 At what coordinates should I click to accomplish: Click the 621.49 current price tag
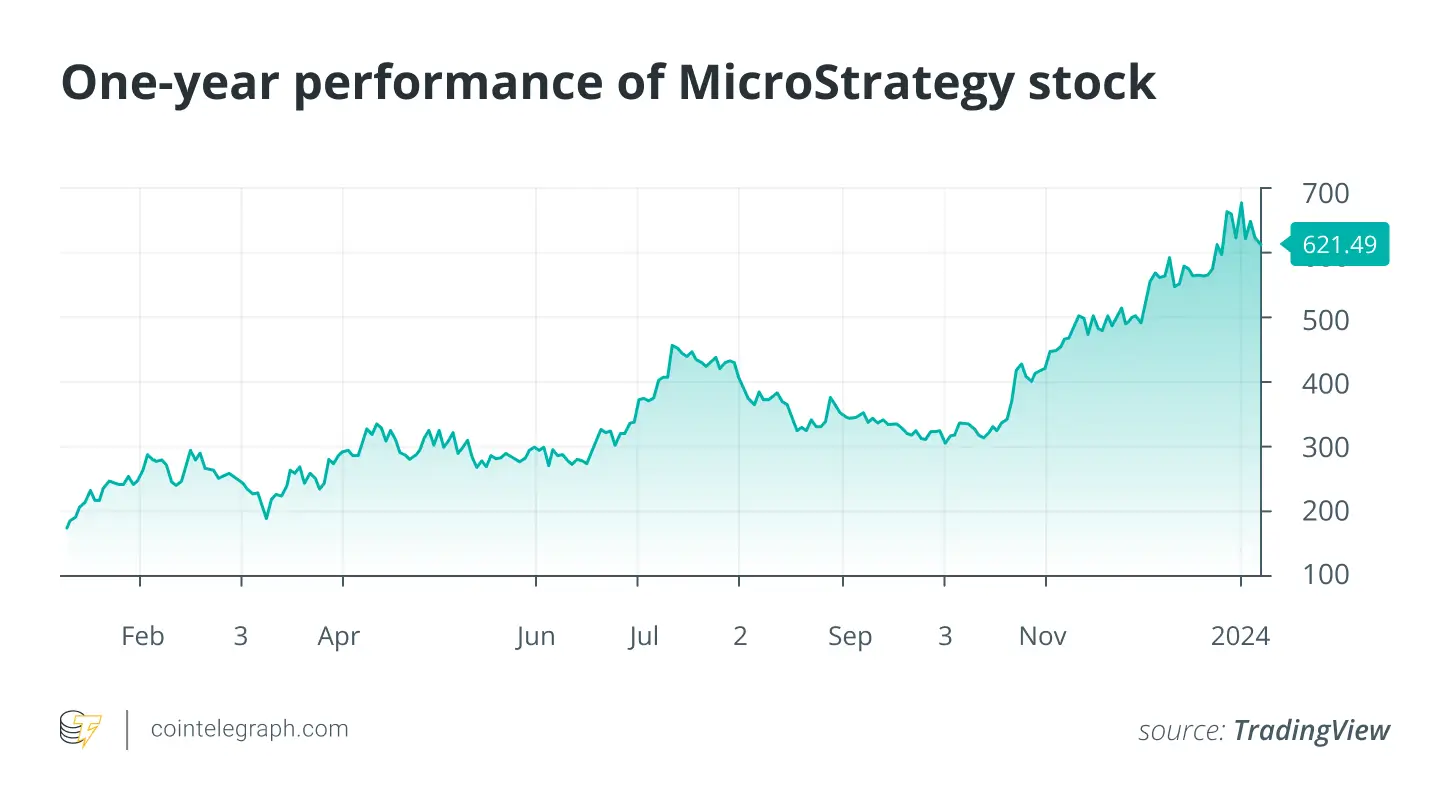1339,243
